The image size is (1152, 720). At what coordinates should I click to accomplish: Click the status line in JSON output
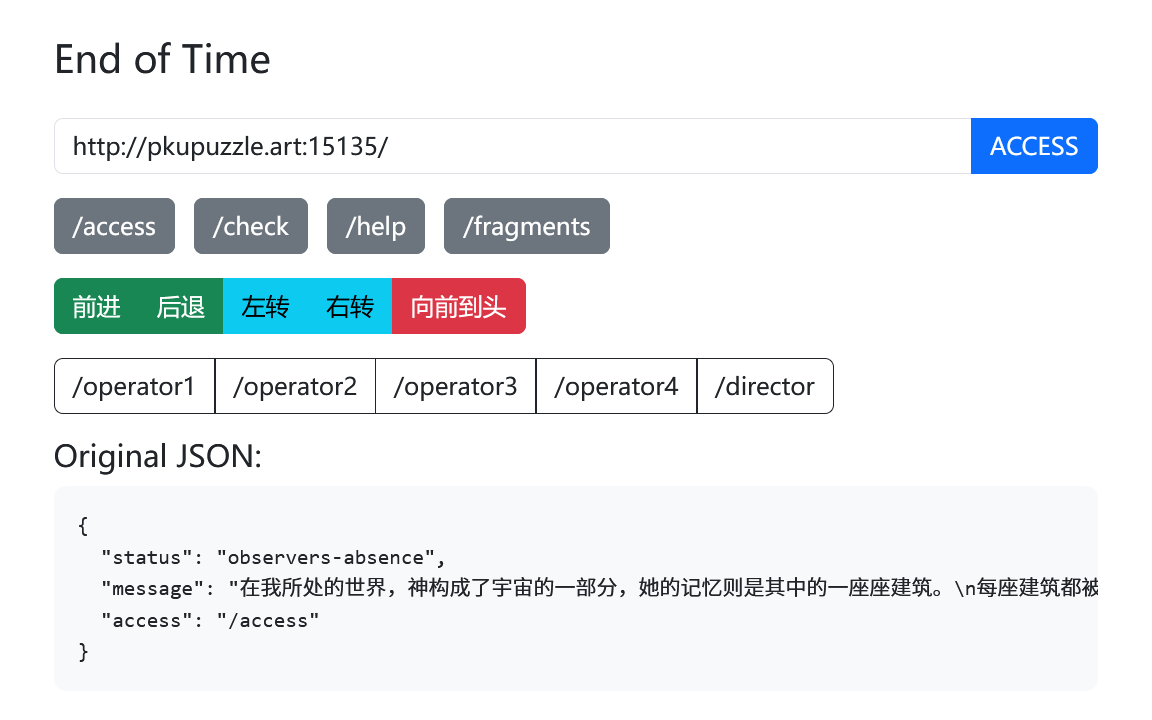[x=273, y=558]
